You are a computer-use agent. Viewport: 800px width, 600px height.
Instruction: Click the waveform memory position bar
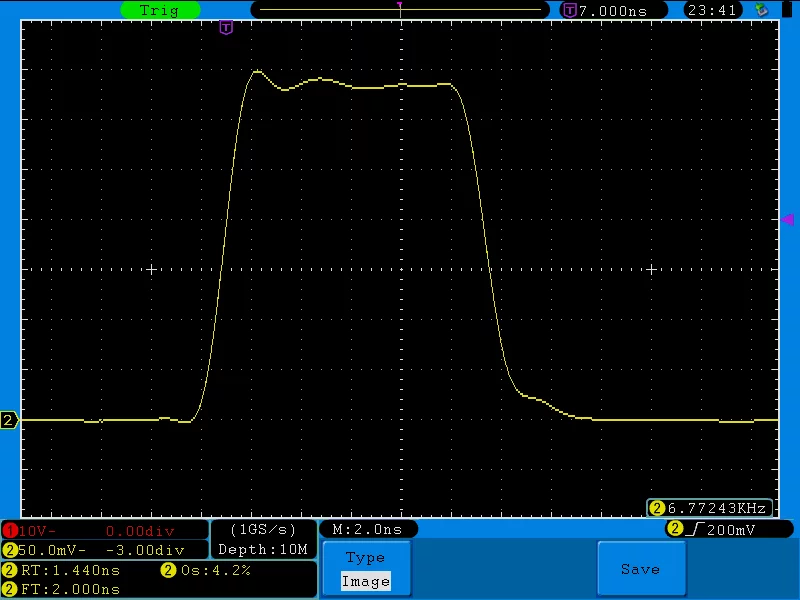point(400,10)
